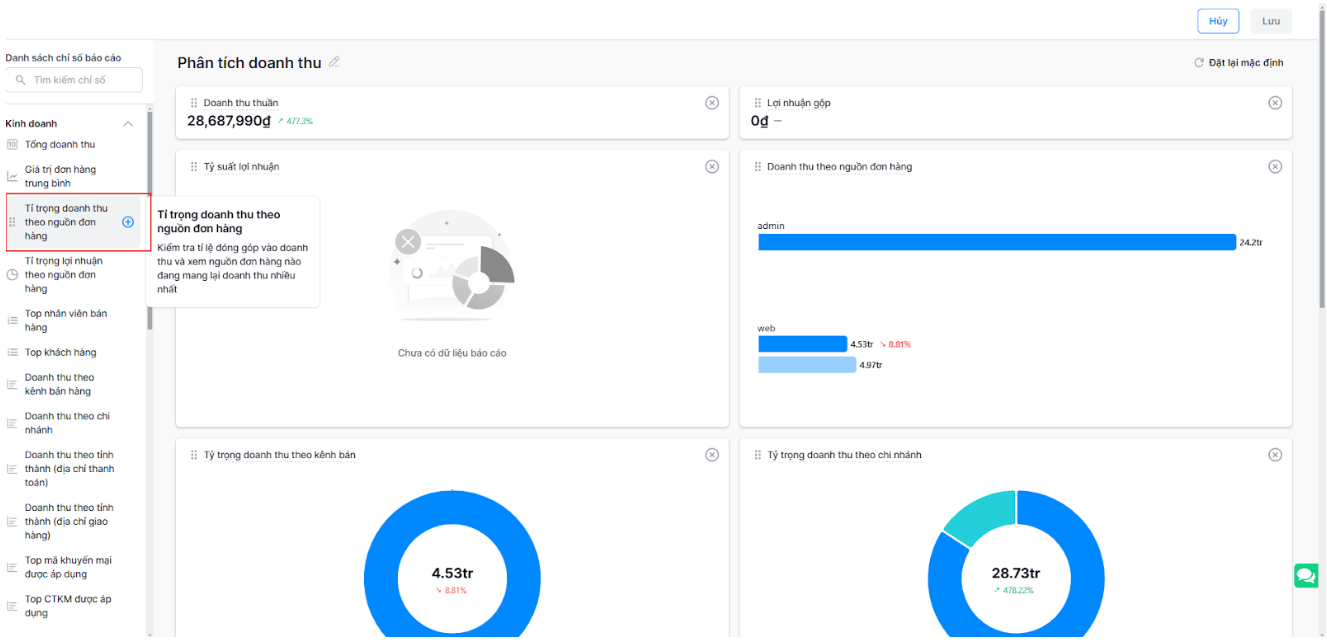
Task: Click the web label in source chart
Action: coord(766,328)
